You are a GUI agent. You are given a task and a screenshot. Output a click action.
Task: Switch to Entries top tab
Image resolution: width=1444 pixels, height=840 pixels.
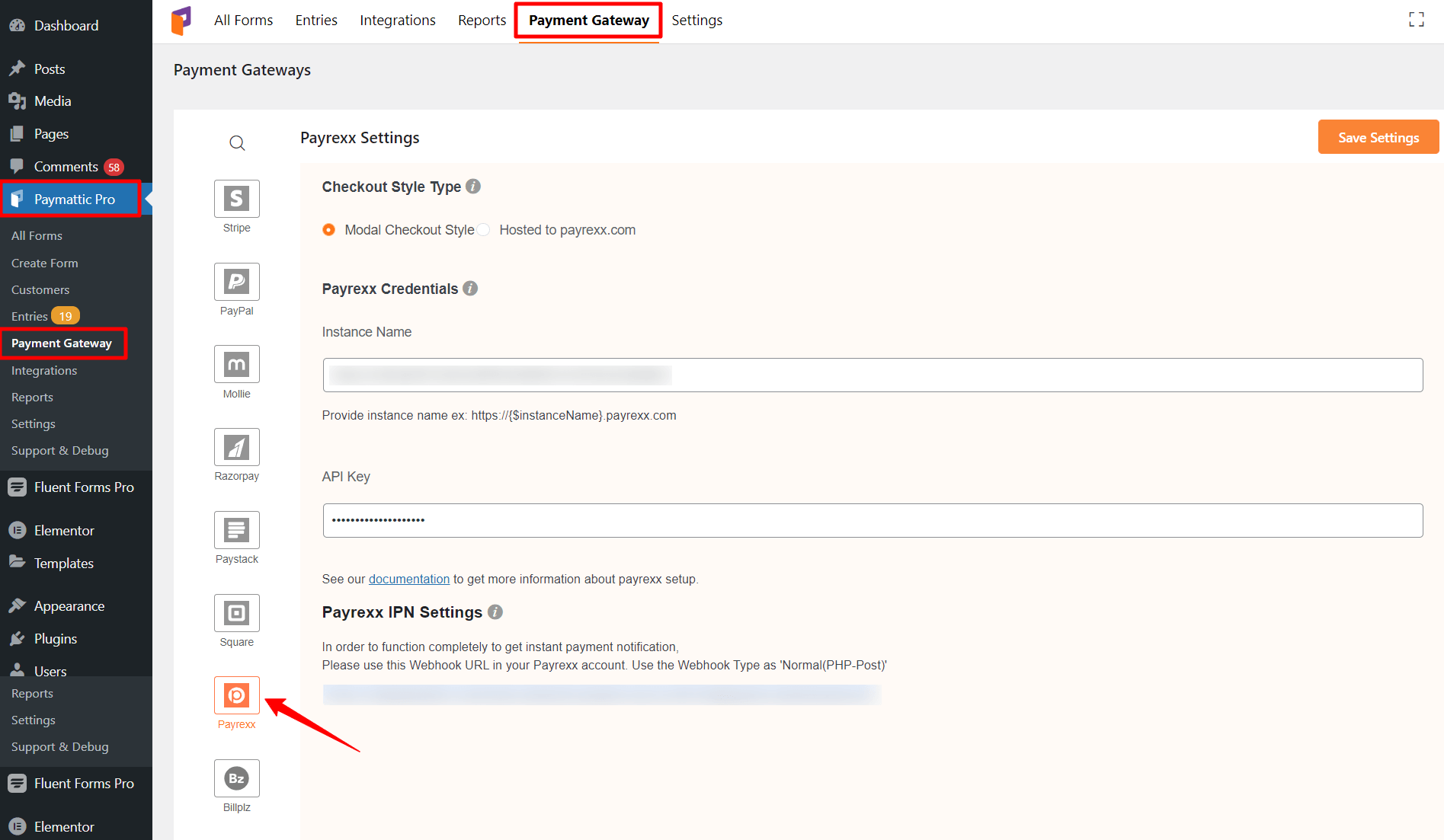(x=316, y=21)
